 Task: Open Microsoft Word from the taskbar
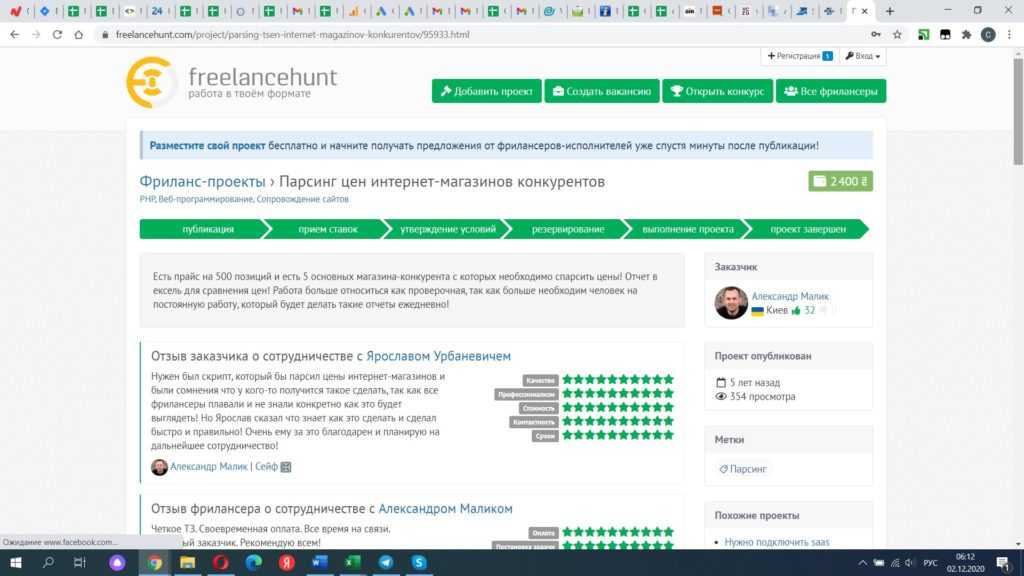click(319, 562)
